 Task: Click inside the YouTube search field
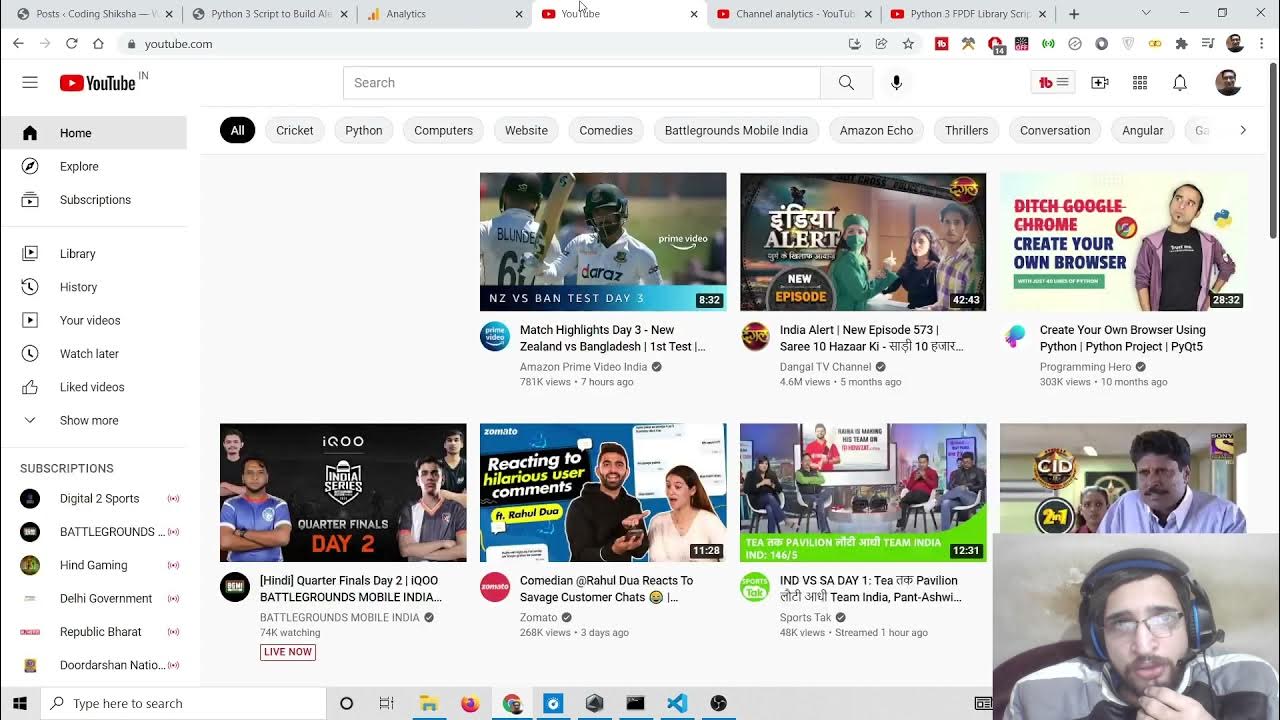580,83
